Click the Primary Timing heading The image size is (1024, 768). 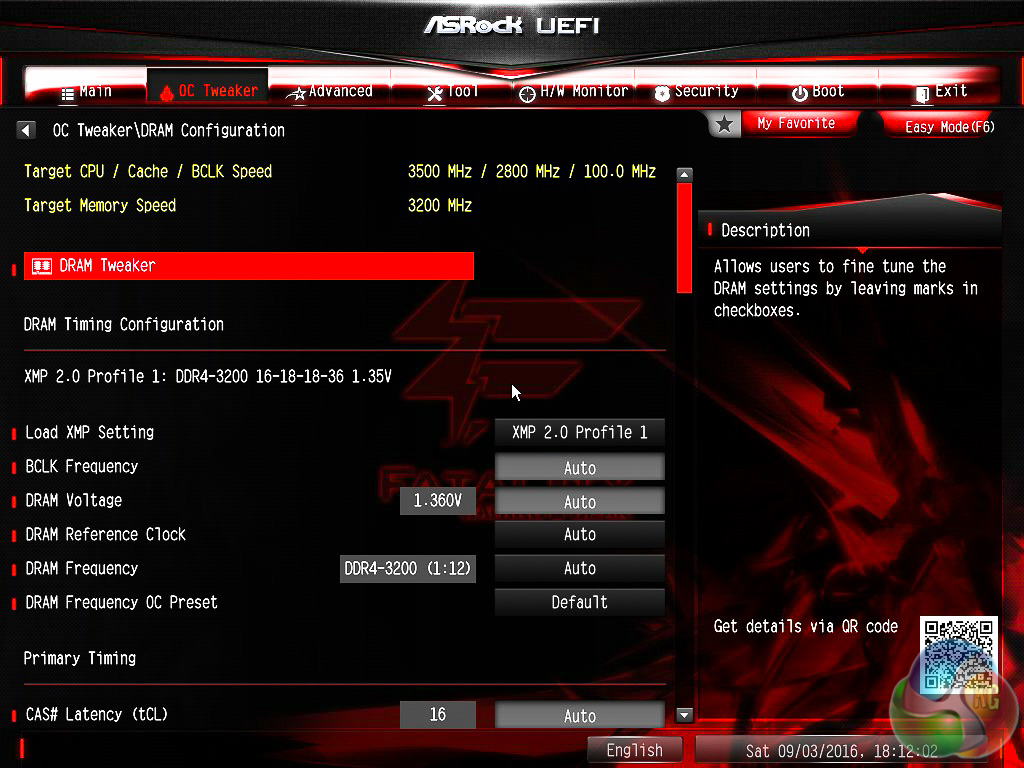pyautogui.click(x=80, y=658)
